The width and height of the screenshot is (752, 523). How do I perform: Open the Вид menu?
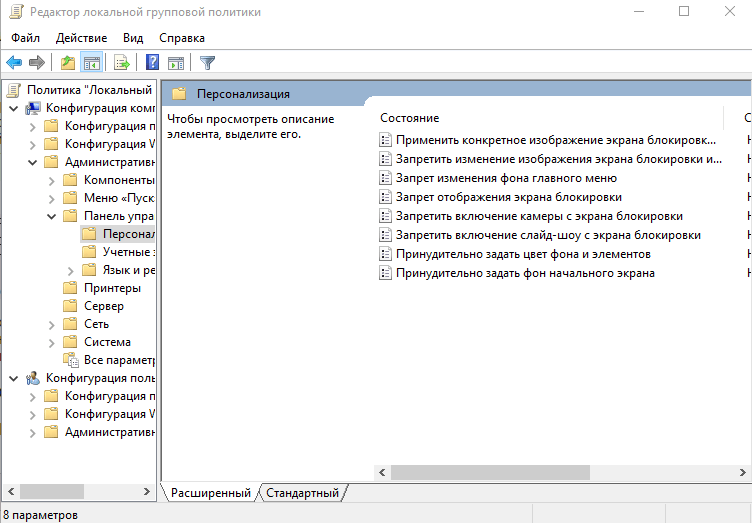click(133, 38)
